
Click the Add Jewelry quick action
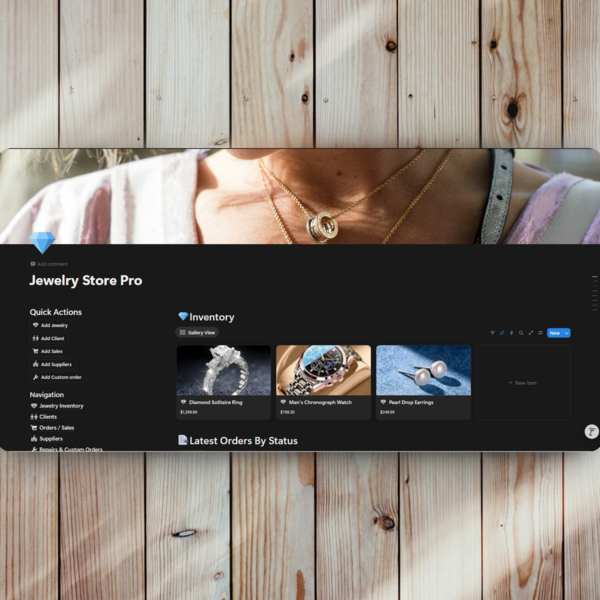pyautogui.click(x=50, y=325)
